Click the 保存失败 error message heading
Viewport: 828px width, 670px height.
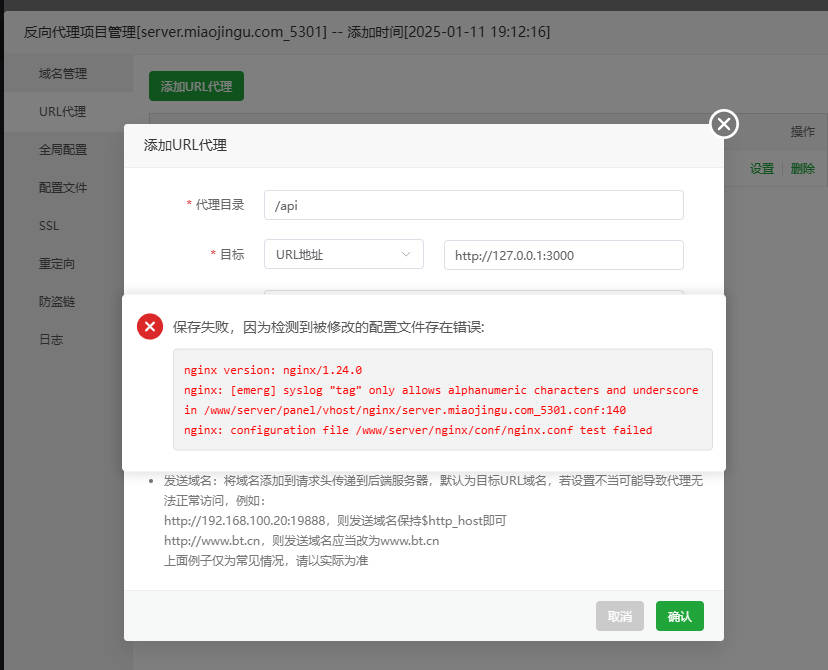point(328,327)
